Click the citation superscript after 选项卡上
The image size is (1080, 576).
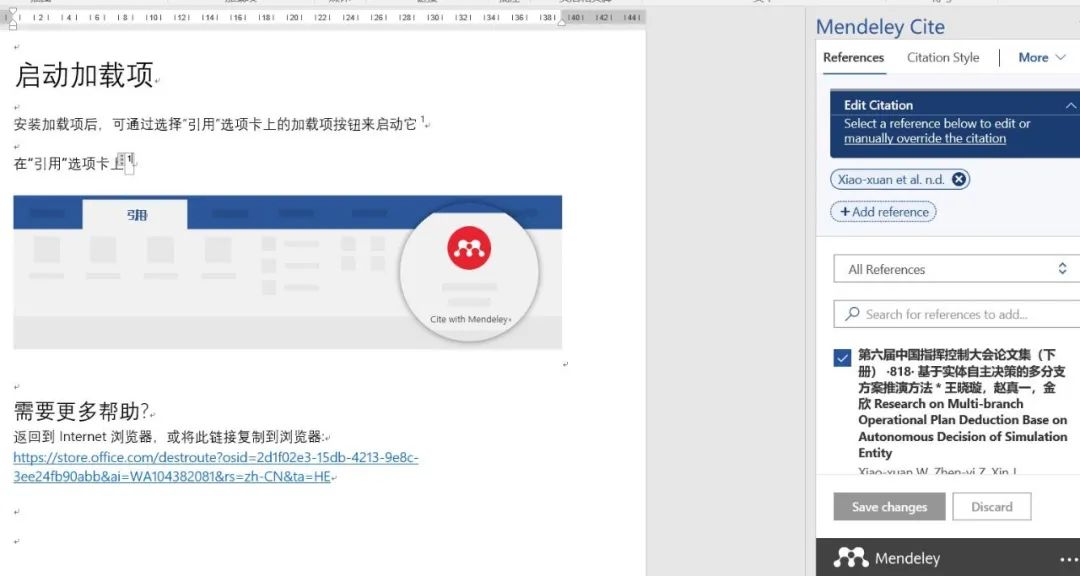(x=129, y=159)
